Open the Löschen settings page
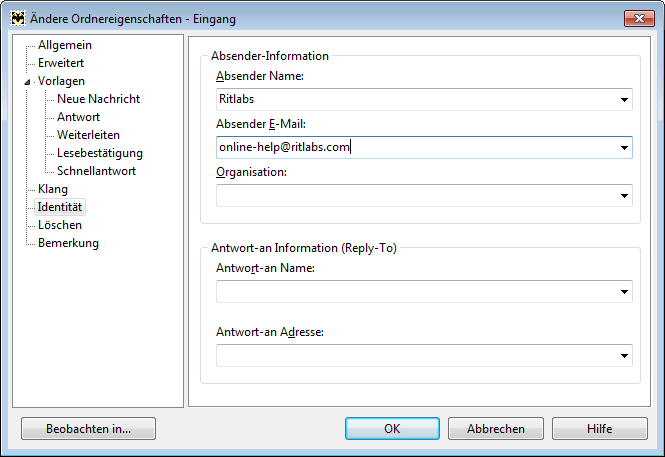Image resolution: width=665 pixels, height=457 pixels. [x=60, y=225]
